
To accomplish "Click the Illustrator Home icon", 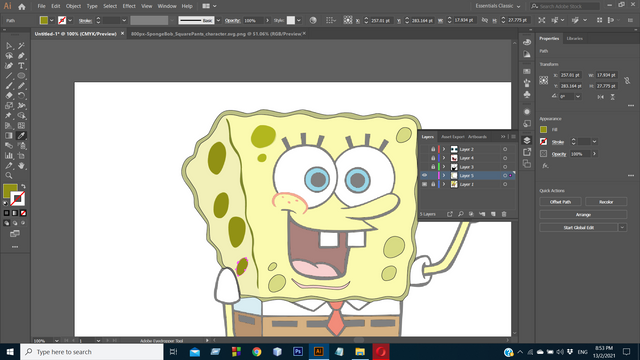I will tap(22, 7).
